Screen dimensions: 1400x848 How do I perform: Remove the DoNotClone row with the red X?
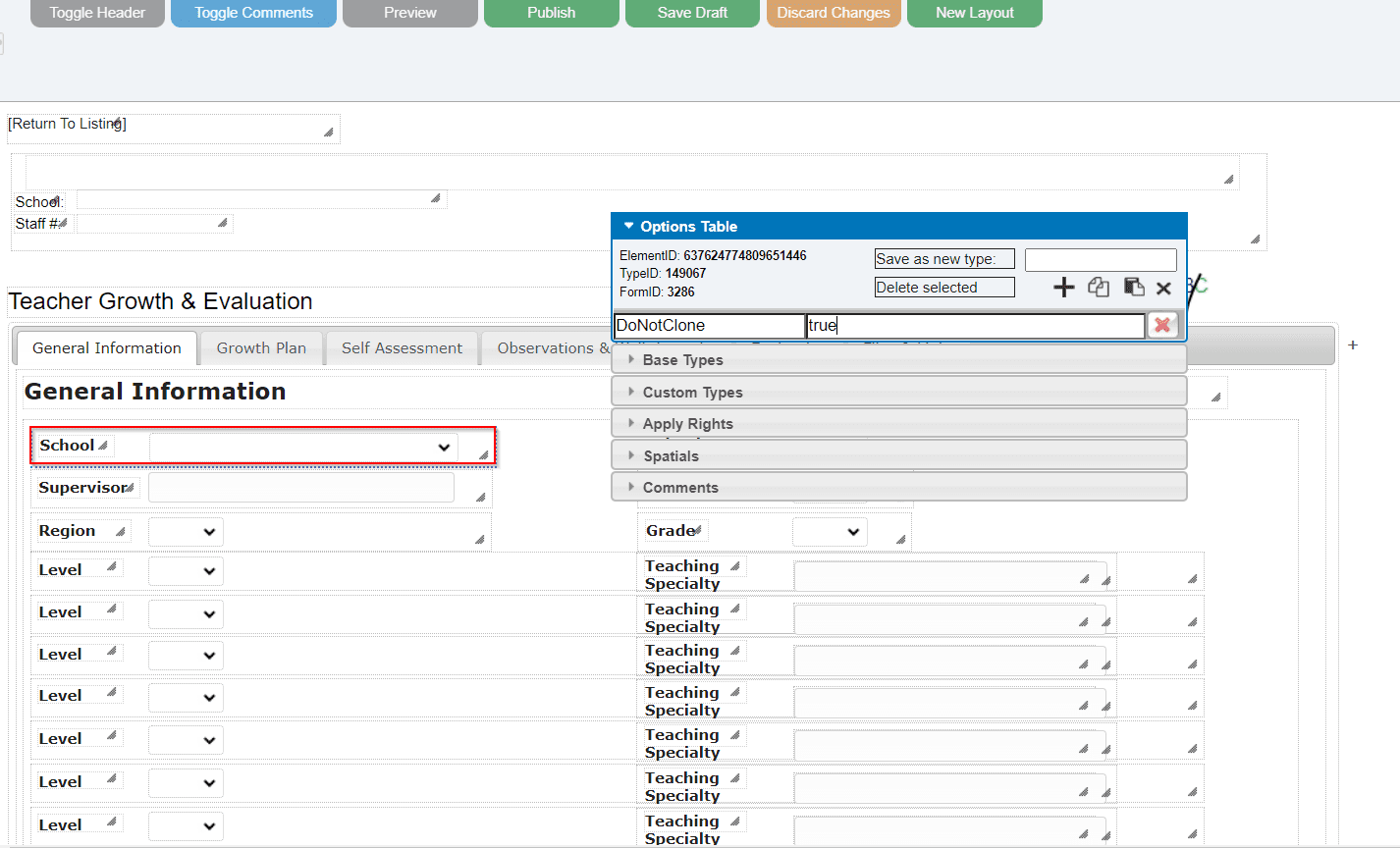click(x=1162, y=325)
